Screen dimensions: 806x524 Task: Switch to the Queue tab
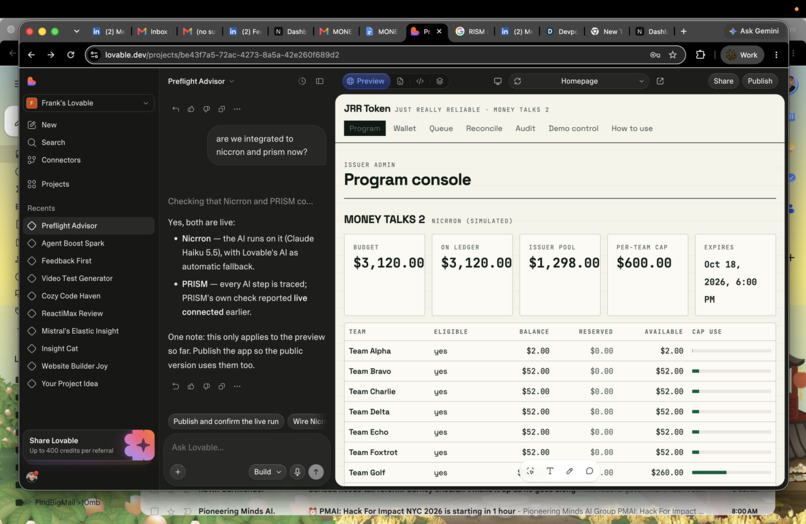click(441, 129)
